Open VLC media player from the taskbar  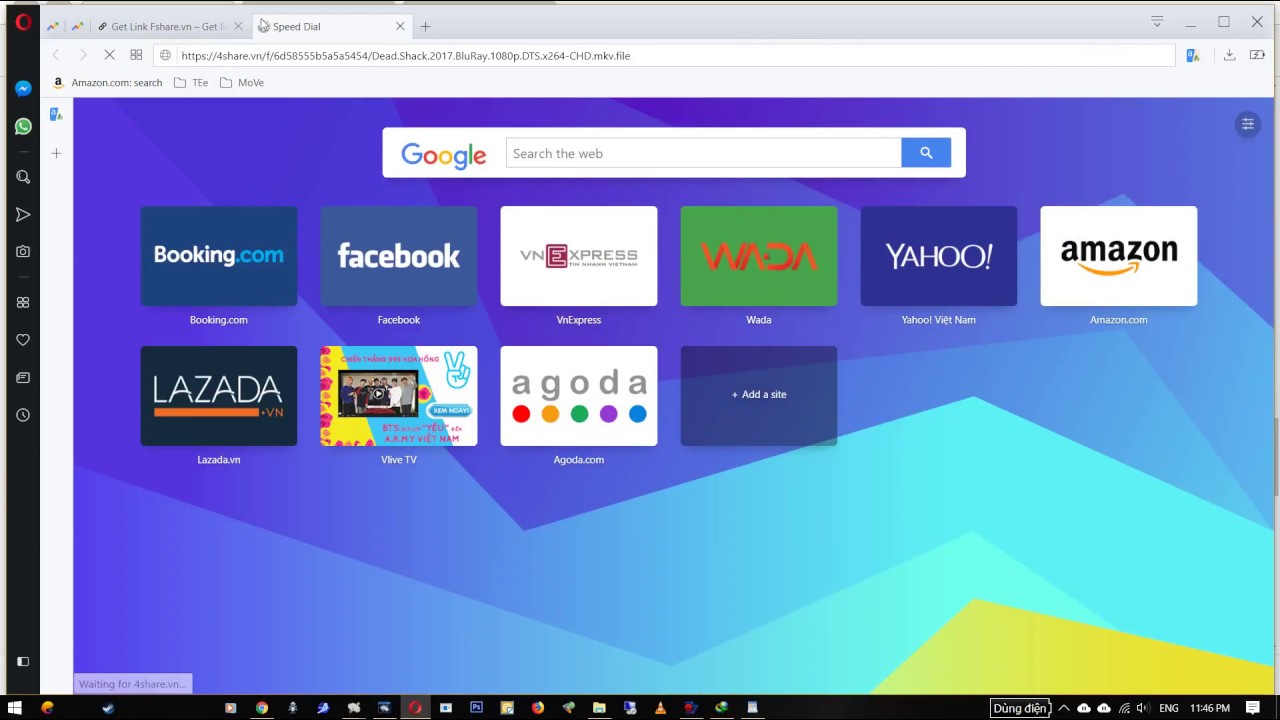click(x=660, y=708)
